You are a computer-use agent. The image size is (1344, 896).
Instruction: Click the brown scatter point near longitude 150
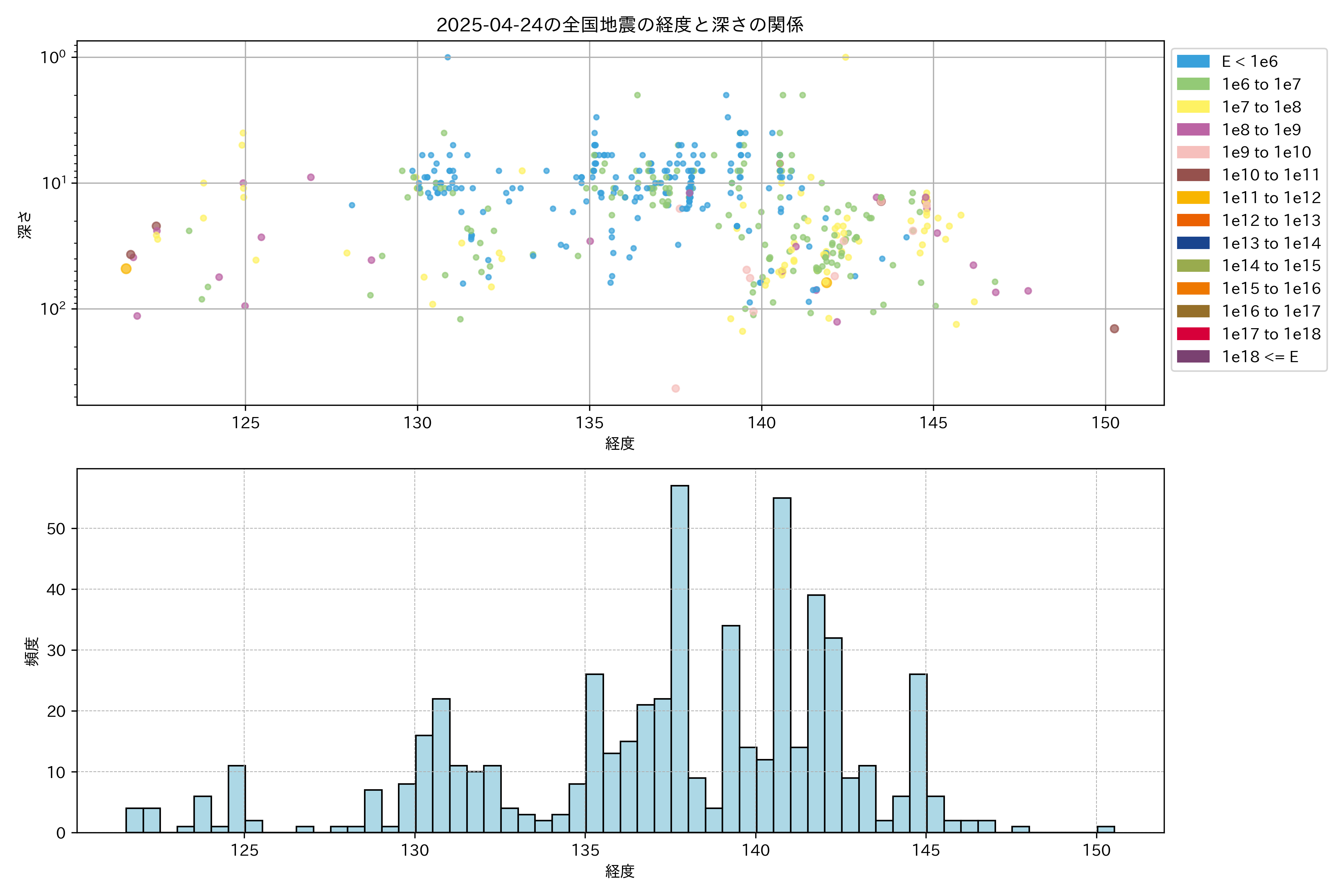point(1114,329)
